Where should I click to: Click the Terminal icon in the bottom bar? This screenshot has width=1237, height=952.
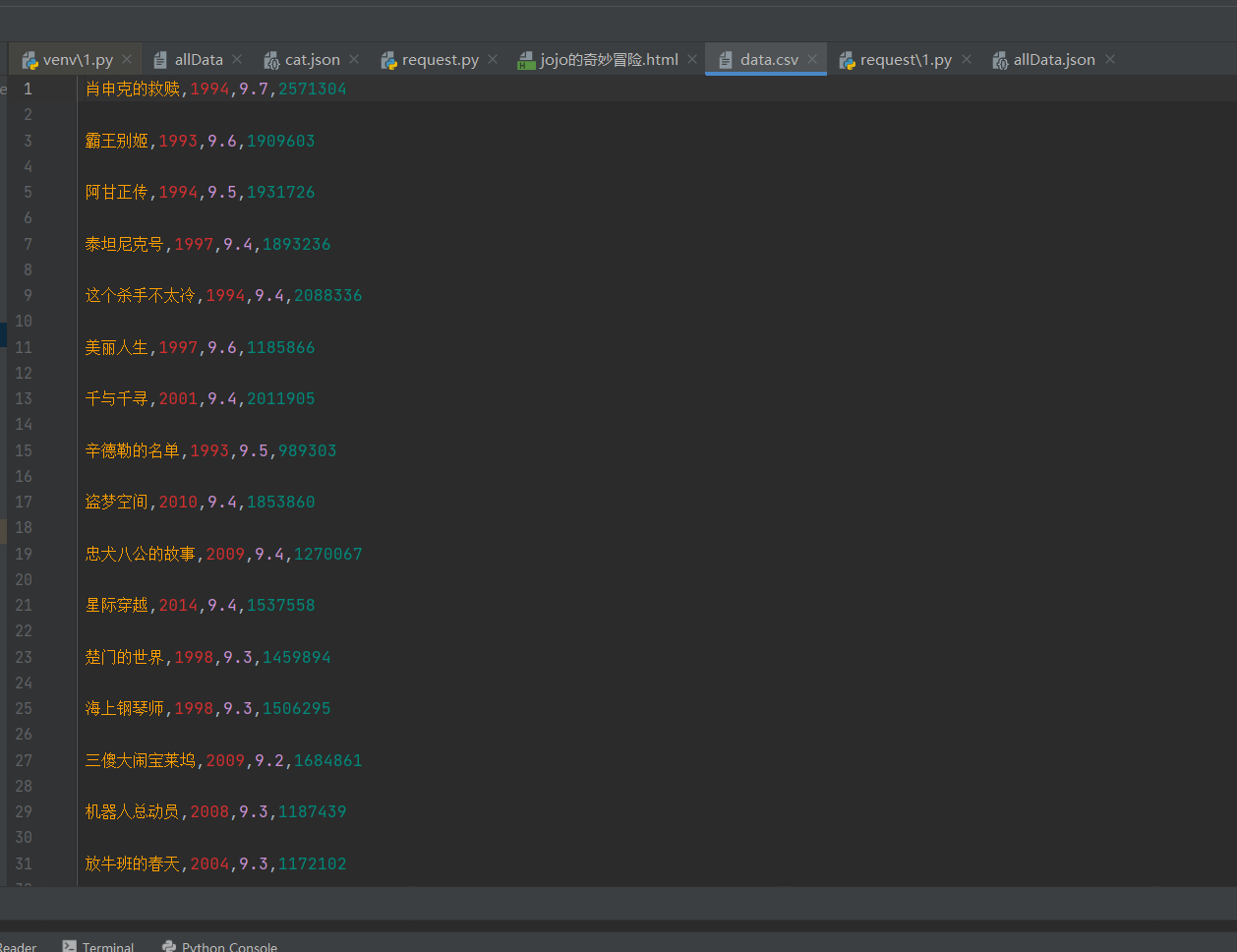click(x=67, y=945)
